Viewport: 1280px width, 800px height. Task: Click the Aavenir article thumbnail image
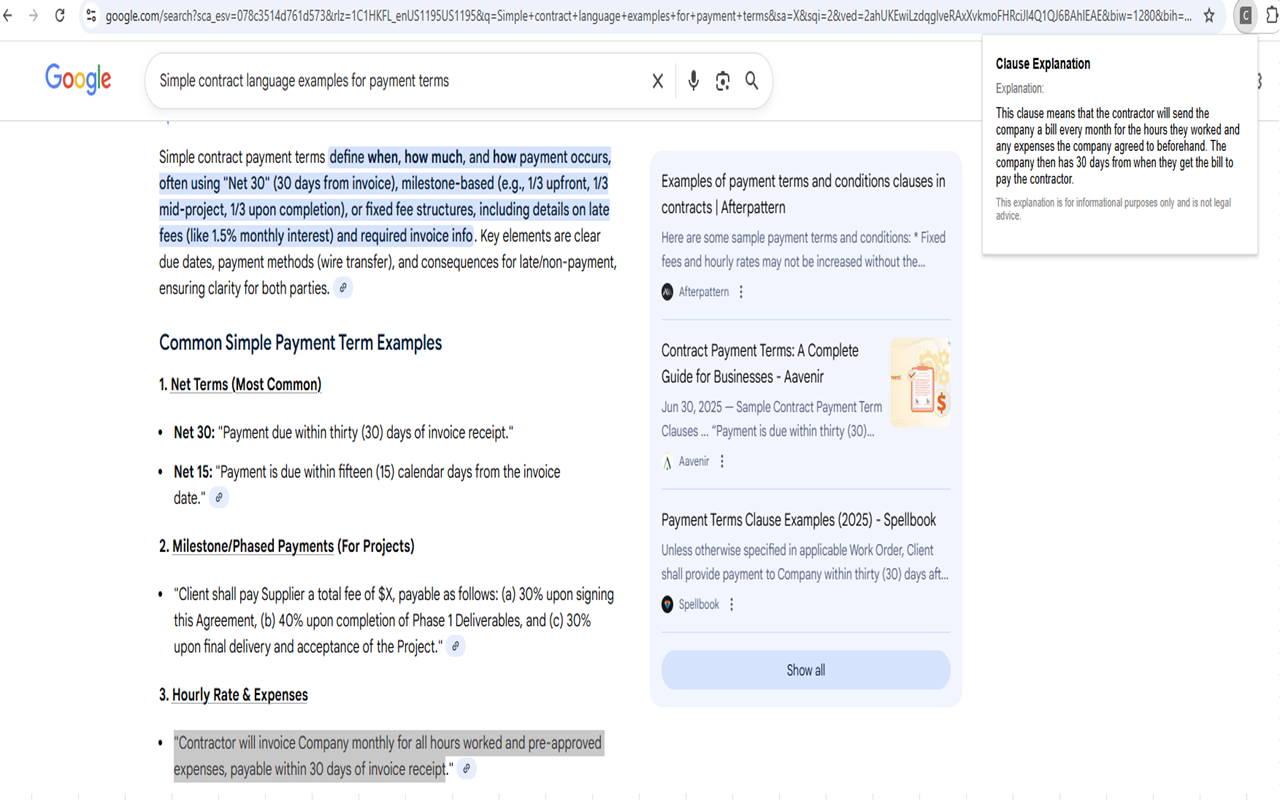[921, 381]
